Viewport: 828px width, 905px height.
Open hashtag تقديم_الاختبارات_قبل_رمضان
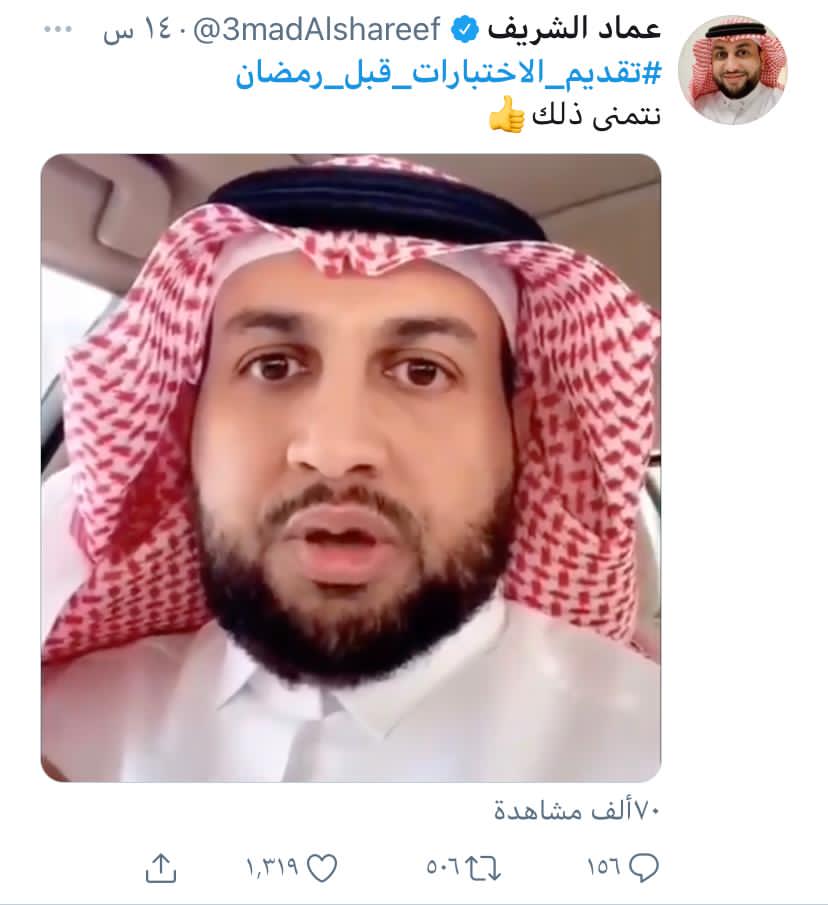click(448, 76)
